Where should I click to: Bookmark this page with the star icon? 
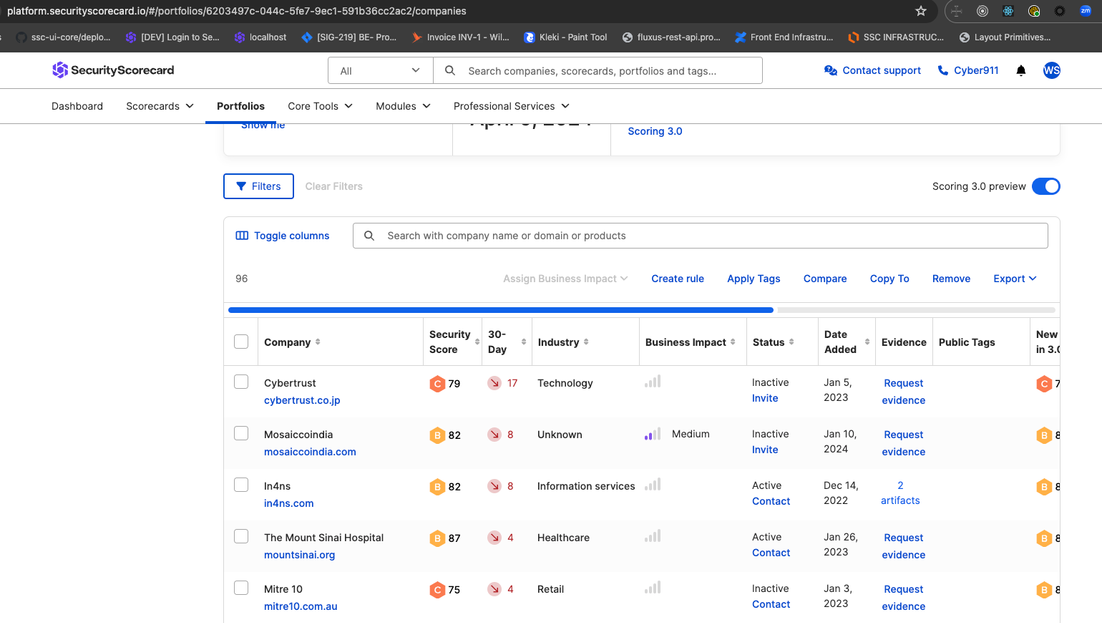point(921,11)
